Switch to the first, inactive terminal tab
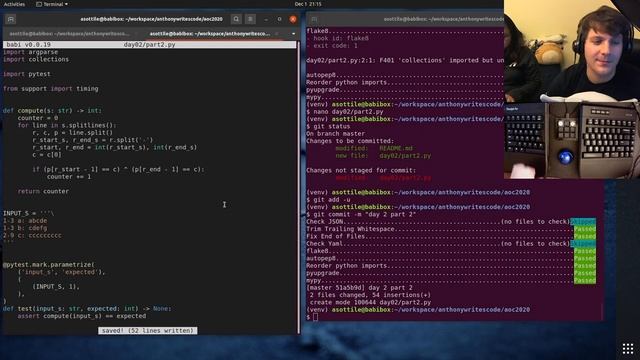The image size is (640, 360). tap(69, 33)
